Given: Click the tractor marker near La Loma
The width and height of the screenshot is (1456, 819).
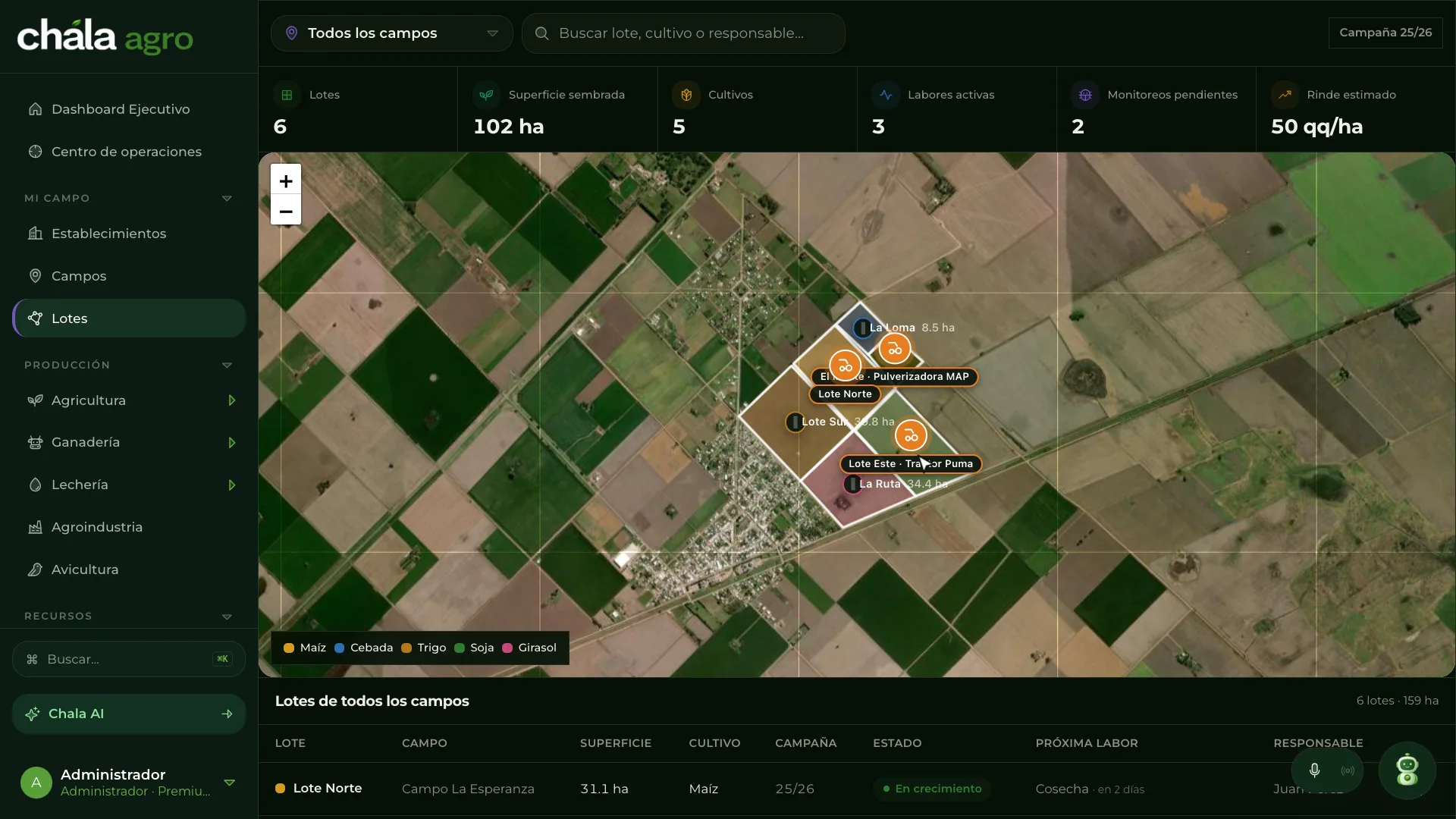Looking at the screenshot, I should [x=895, y=350].
